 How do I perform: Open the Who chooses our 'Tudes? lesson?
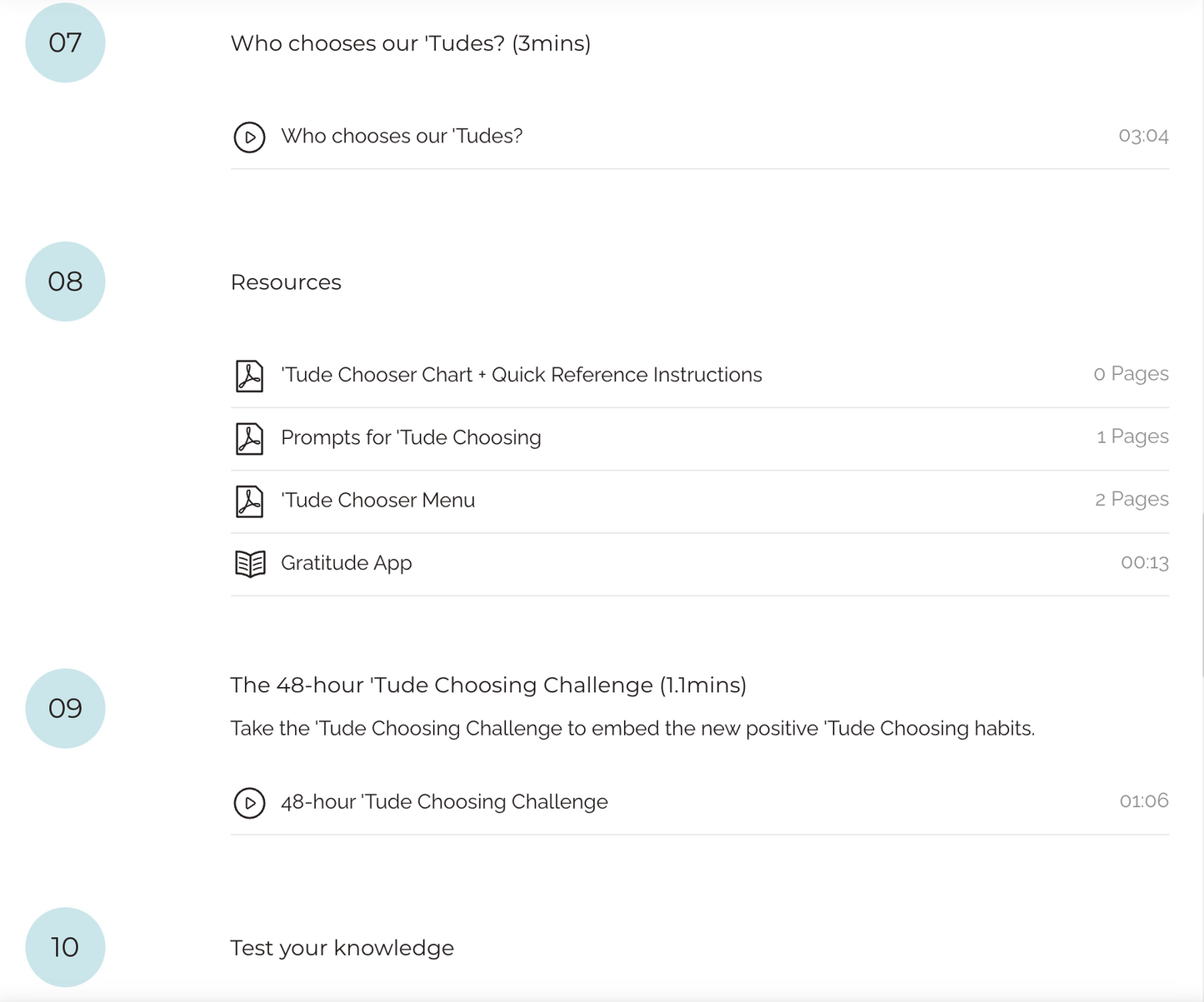[402, 136]
